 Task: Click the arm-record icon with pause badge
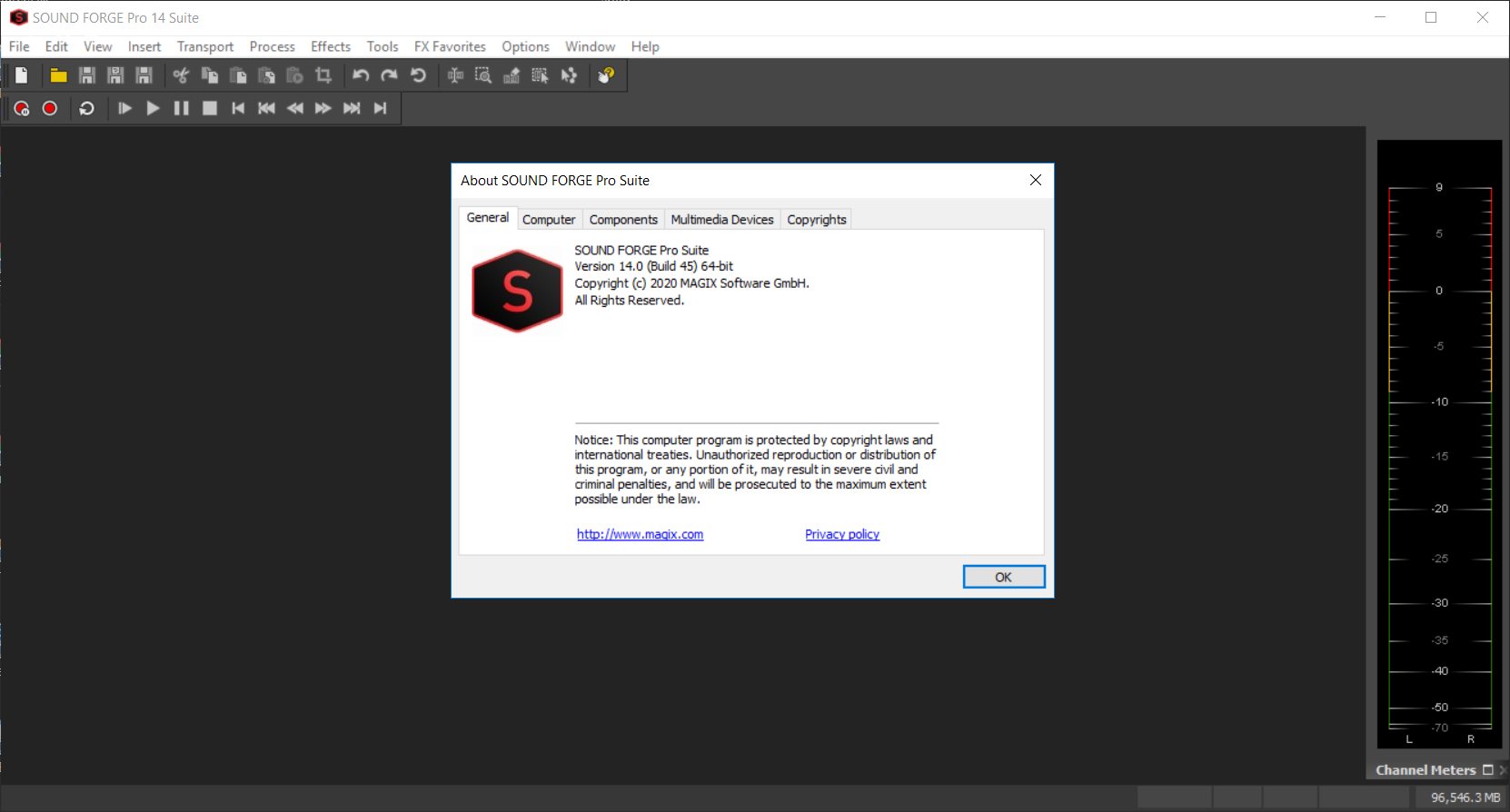click(x=22, y=108)
